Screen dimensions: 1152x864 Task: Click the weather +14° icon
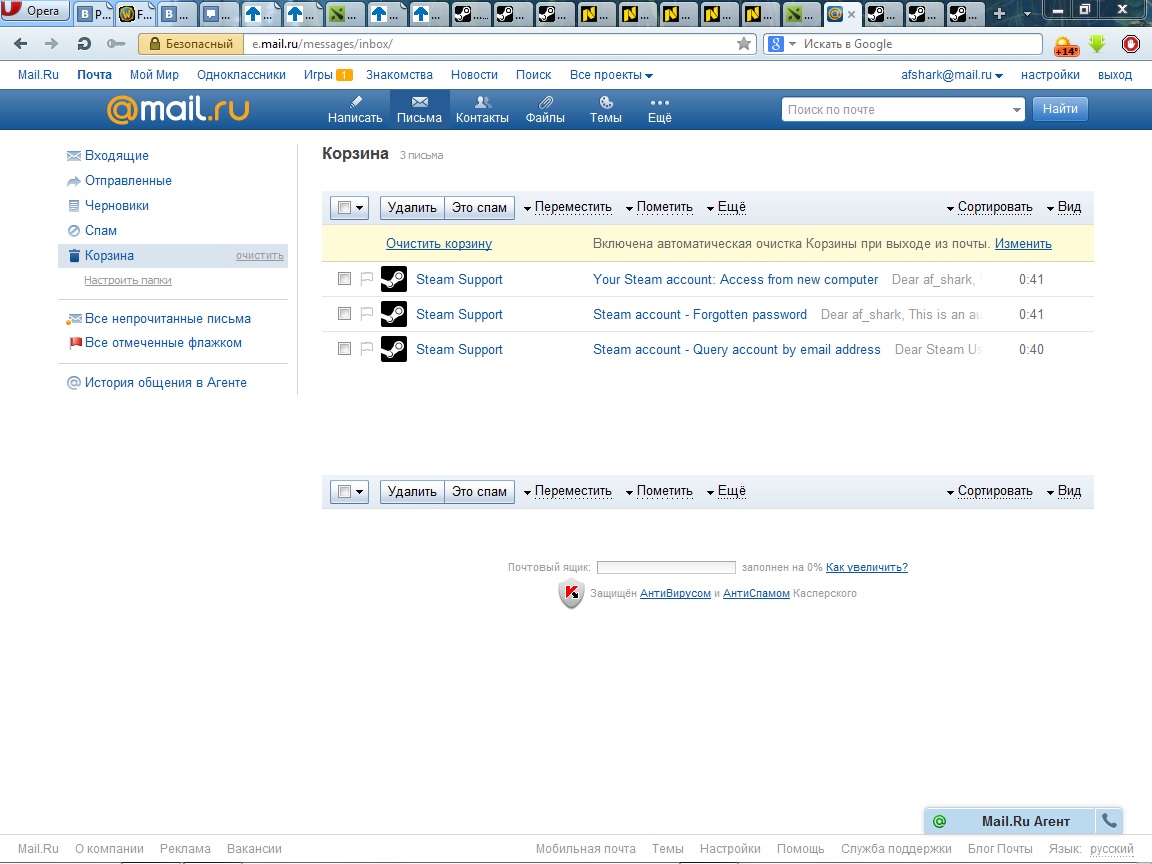(1066, 46)
